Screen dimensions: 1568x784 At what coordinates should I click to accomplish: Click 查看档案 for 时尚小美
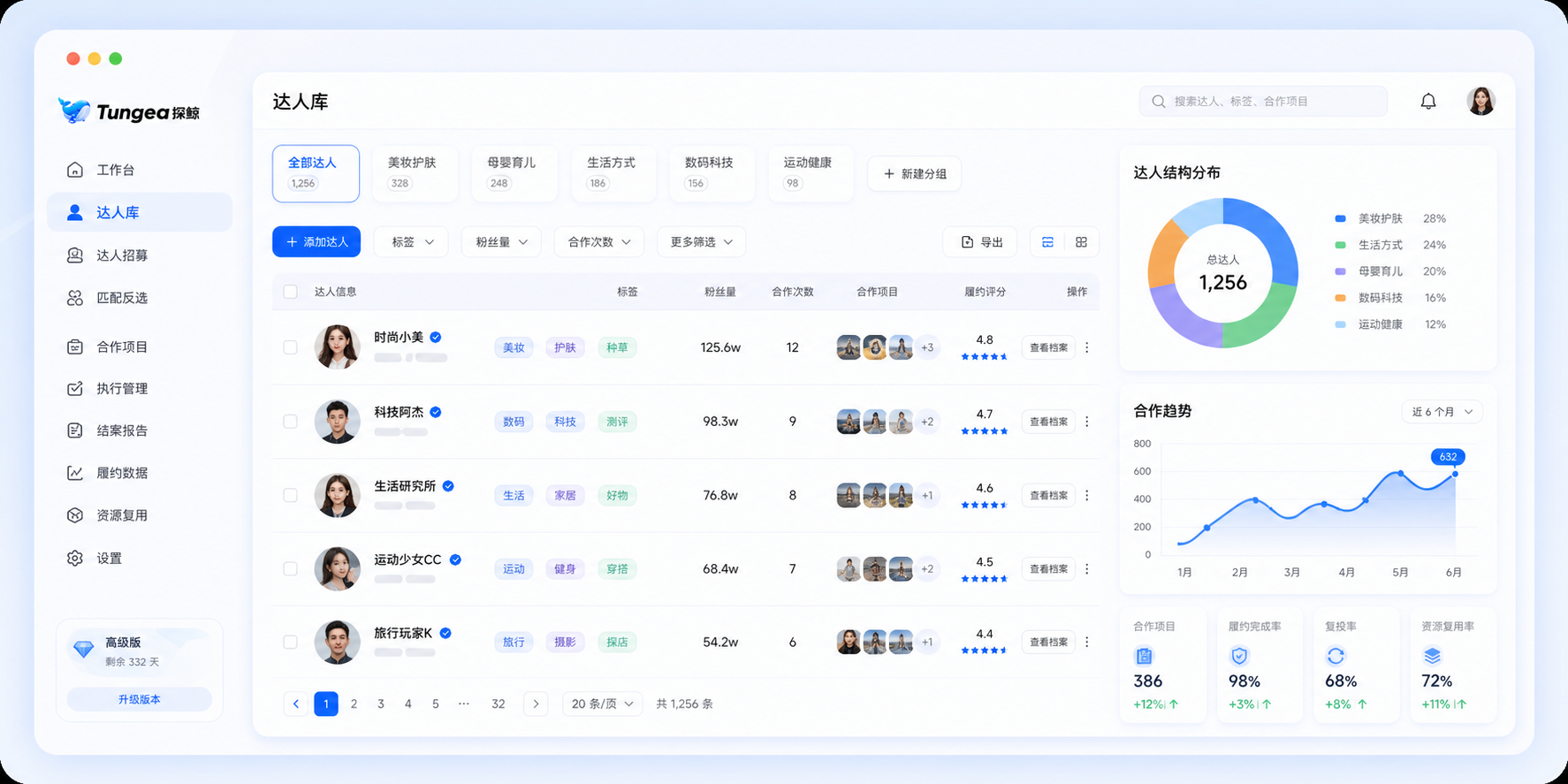pyautogui.click(x=1048, y=347)
